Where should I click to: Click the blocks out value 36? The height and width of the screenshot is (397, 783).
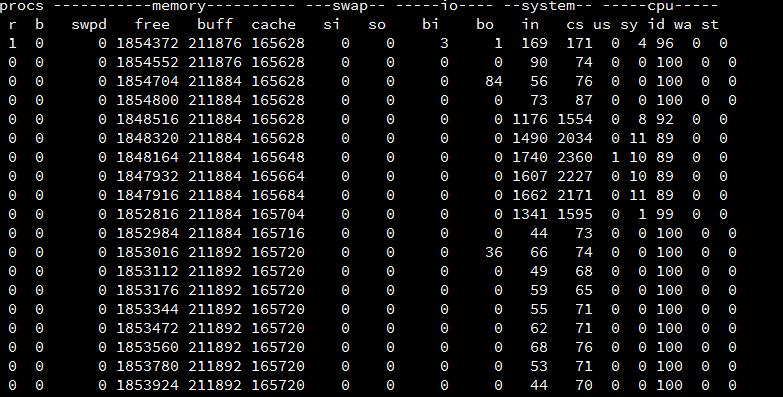click(493, 252)
